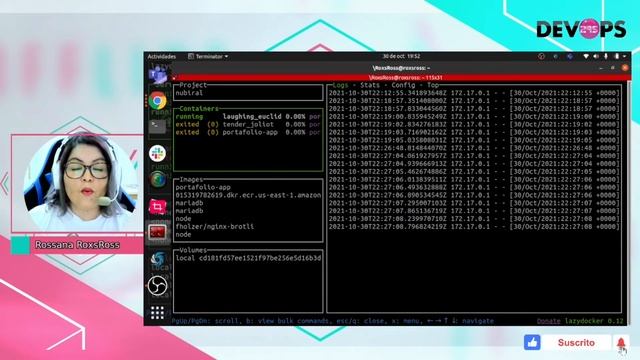Select the exited tender_joliot container
The height and width of the screenshot is (360, 640).
click(x=248, y=124)
